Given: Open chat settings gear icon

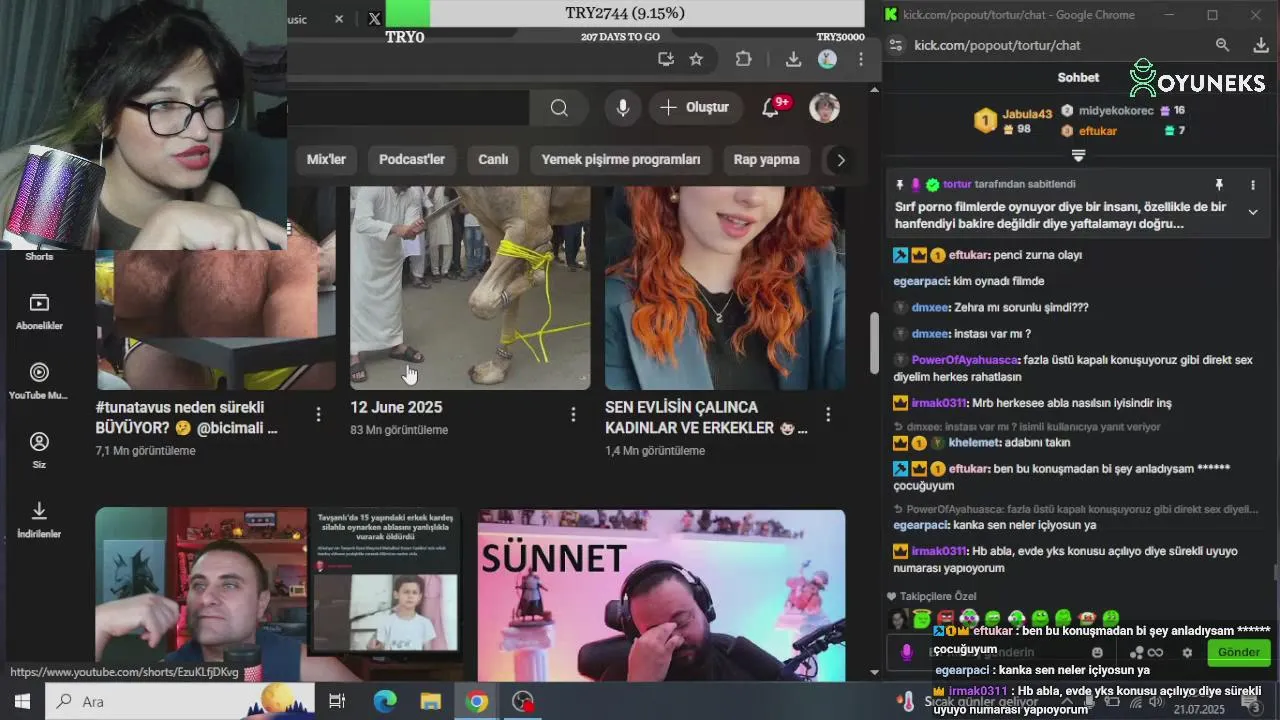Looking at the screenshot, I should 1187,652.
